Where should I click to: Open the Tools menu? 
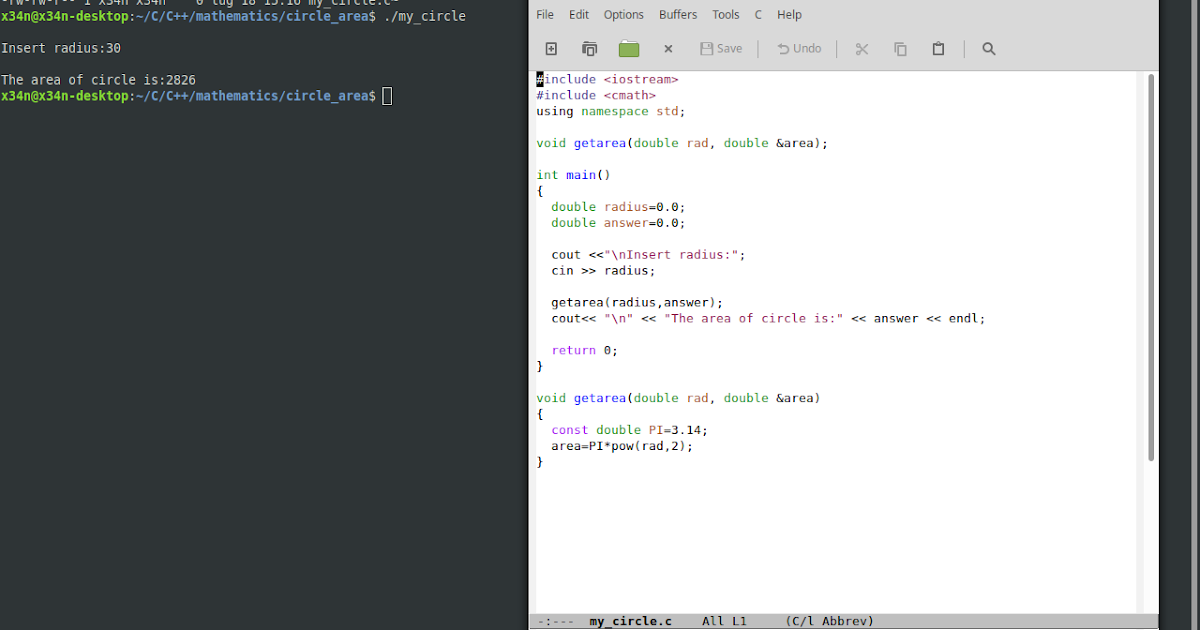(725, 14)
